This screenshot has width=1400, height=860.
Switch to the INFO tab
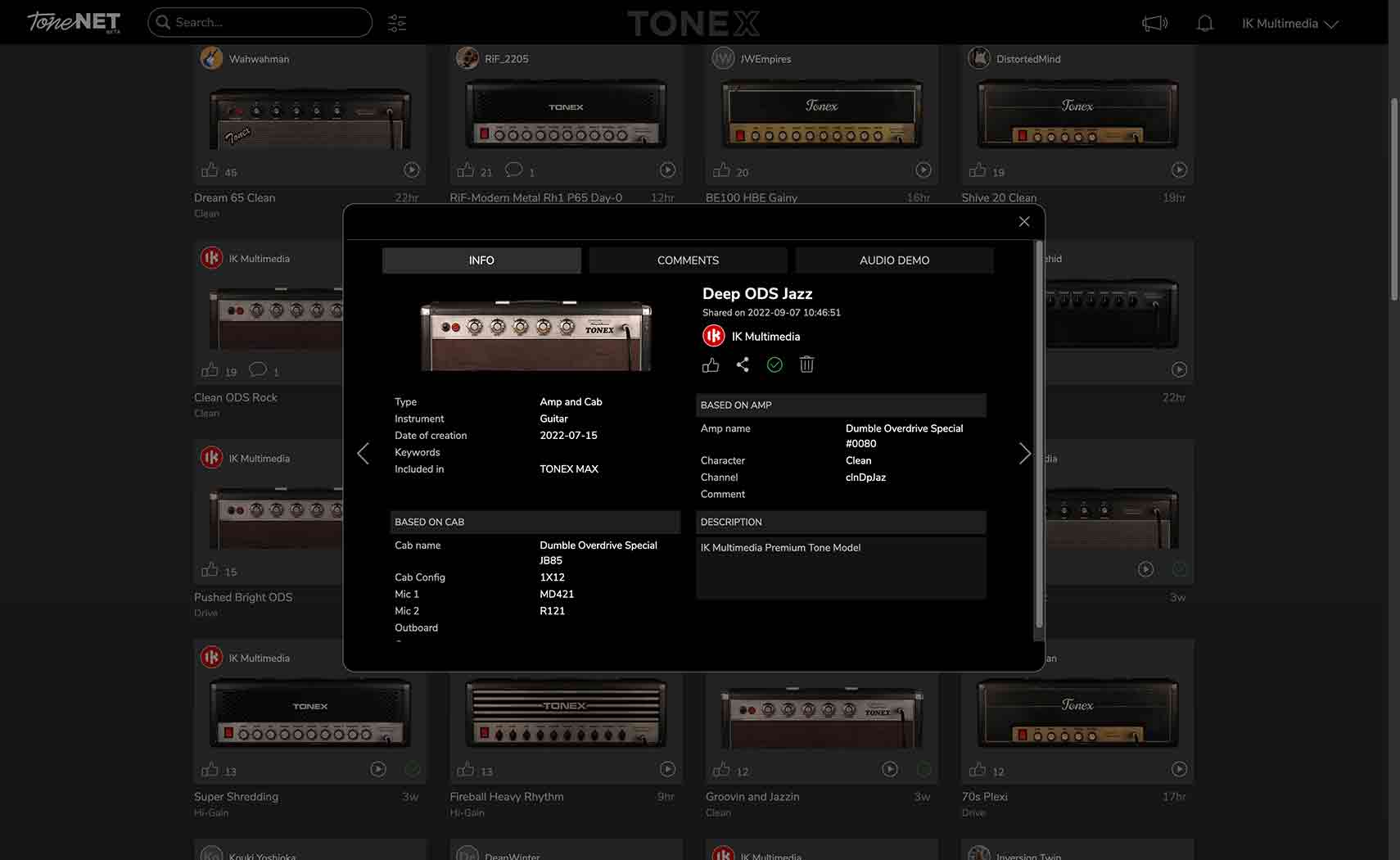481,260
